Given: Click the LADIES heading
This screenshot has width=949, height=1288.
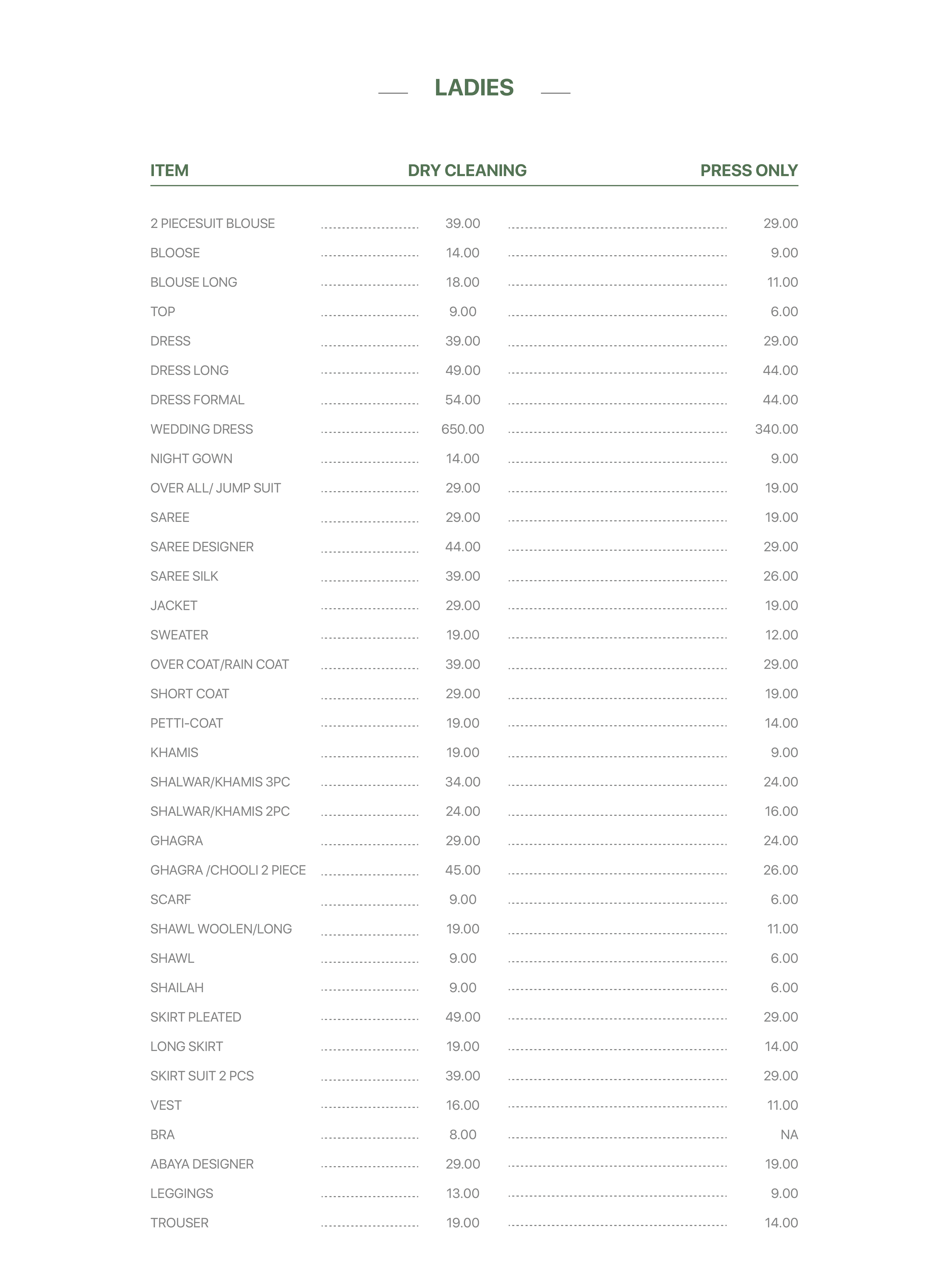Looking at the screenshot, I should [474, 88].
